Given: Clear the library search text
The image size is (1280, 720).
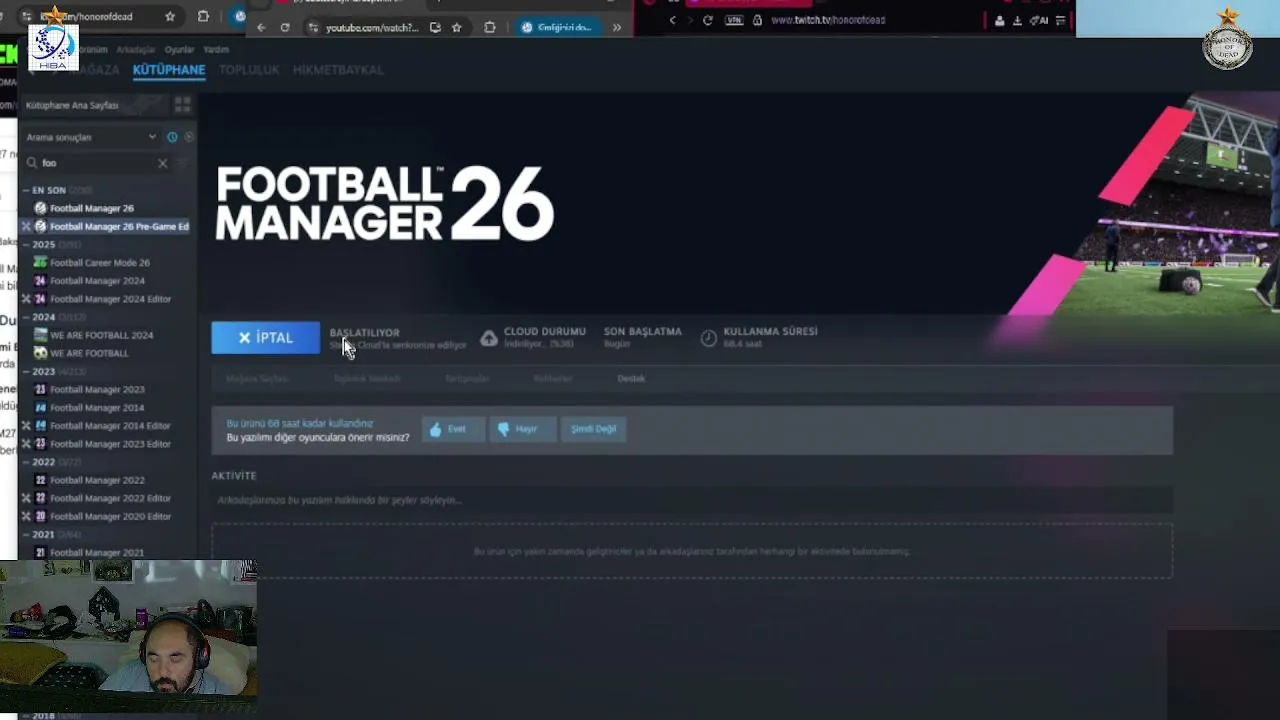Looking at the screenshot, I should [x=163, y=163].
